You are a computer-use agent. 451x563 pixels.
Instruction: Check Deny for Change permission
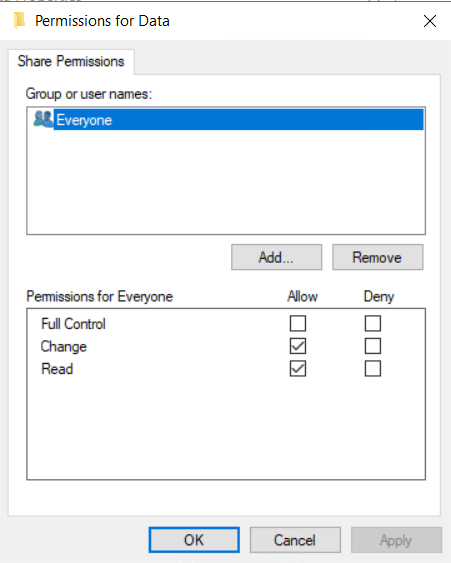tap(373, 346)
